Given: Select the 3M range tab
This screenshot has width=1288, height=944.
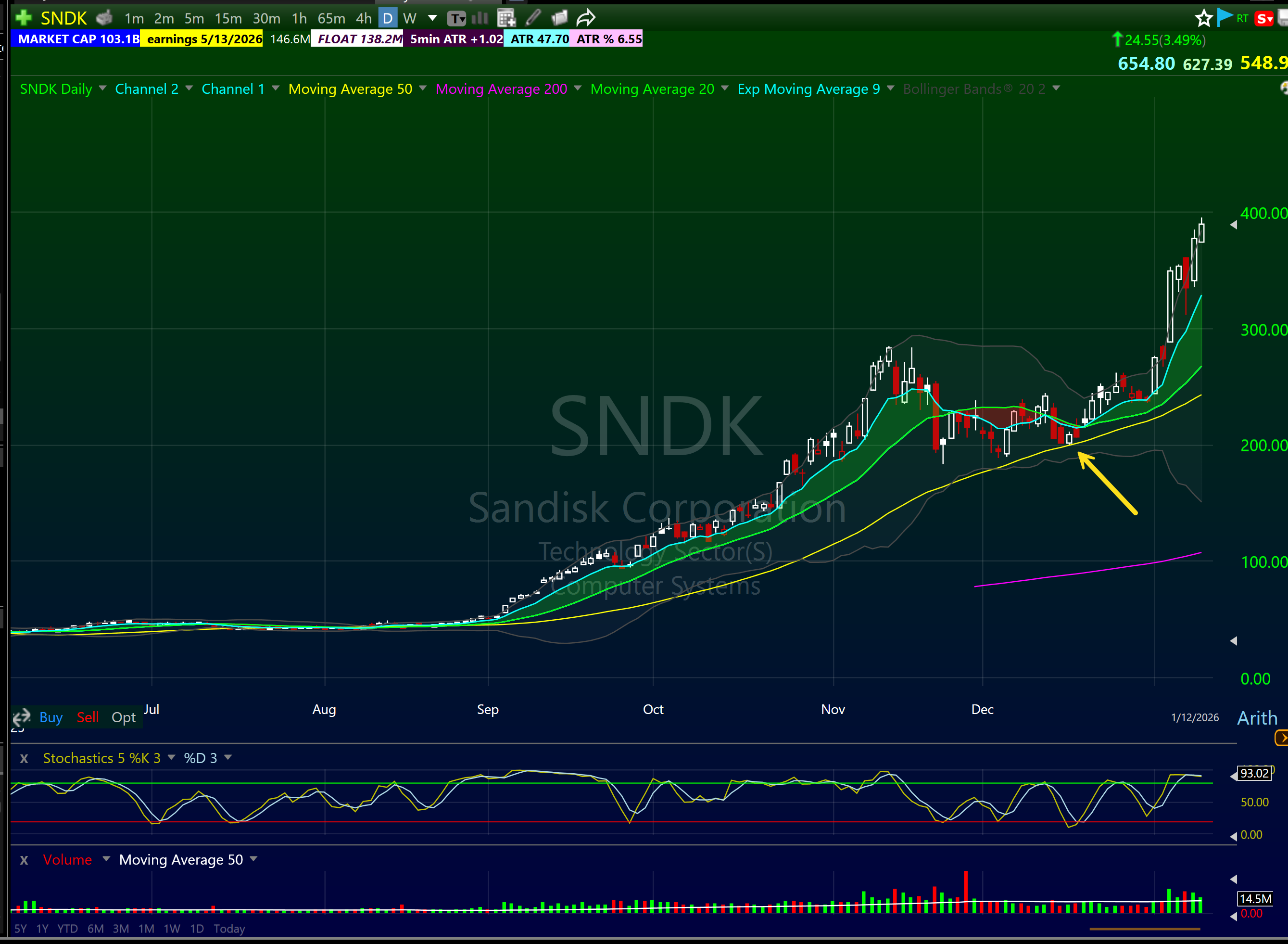Looking at the screenshot, I should (121, 929).
